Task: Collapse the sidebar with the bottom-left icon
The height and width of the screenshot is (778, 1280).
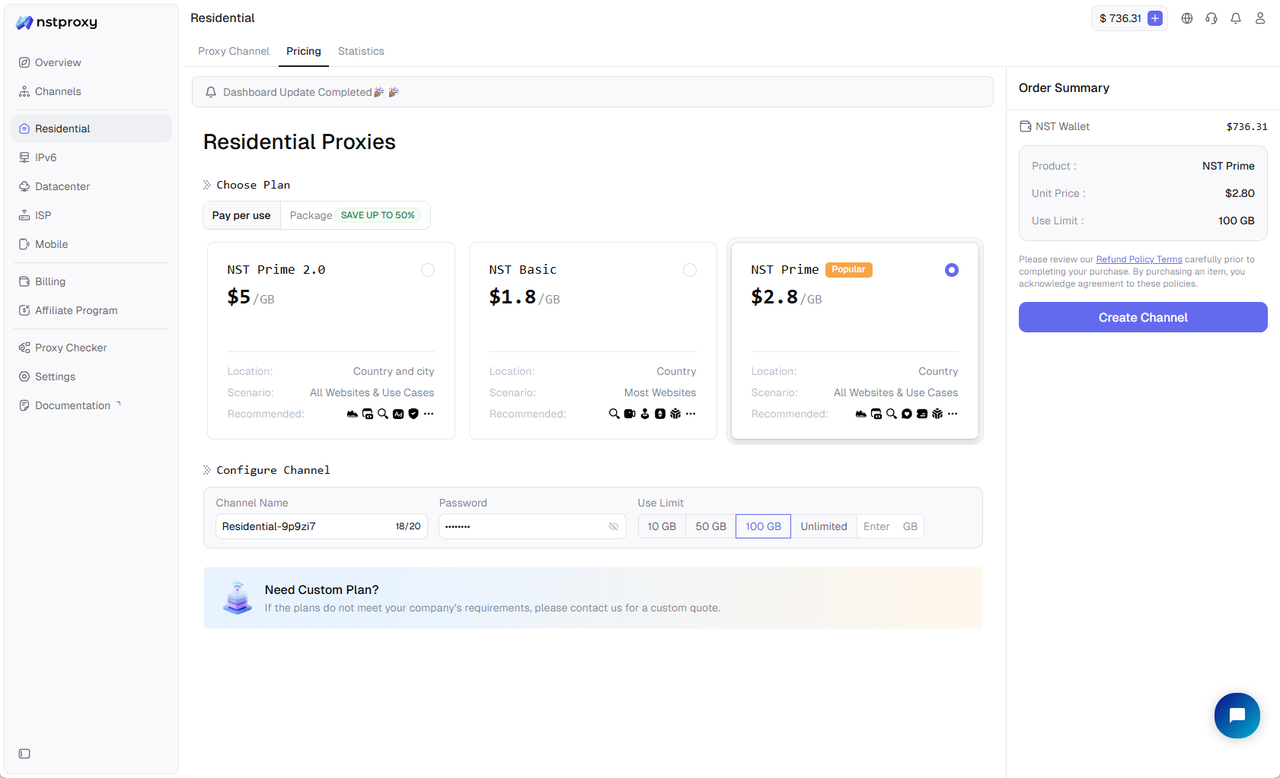Action: tap(24, 753)
